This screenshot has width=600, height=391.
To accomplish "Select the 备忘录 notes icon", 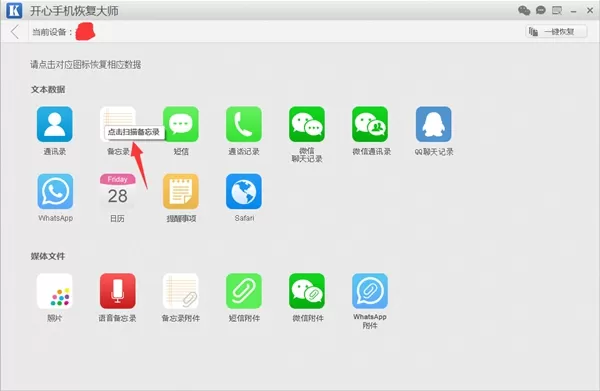I will (118, 124).
